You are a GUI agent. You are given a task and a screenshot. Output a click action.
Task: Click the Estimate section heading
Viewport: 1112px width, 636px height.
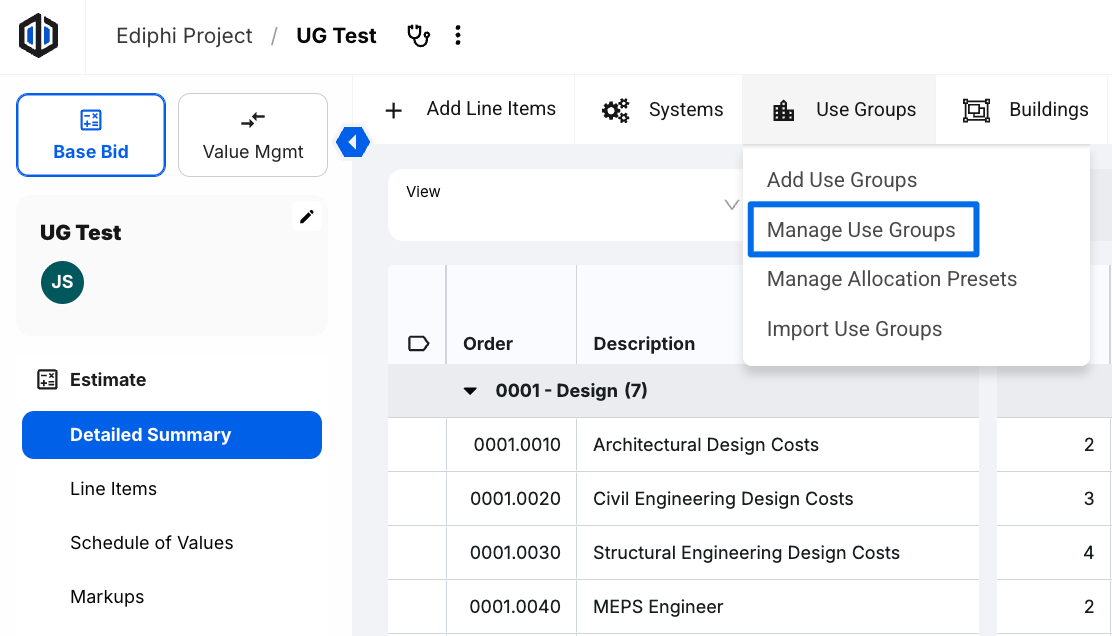[x=108, y=379]
